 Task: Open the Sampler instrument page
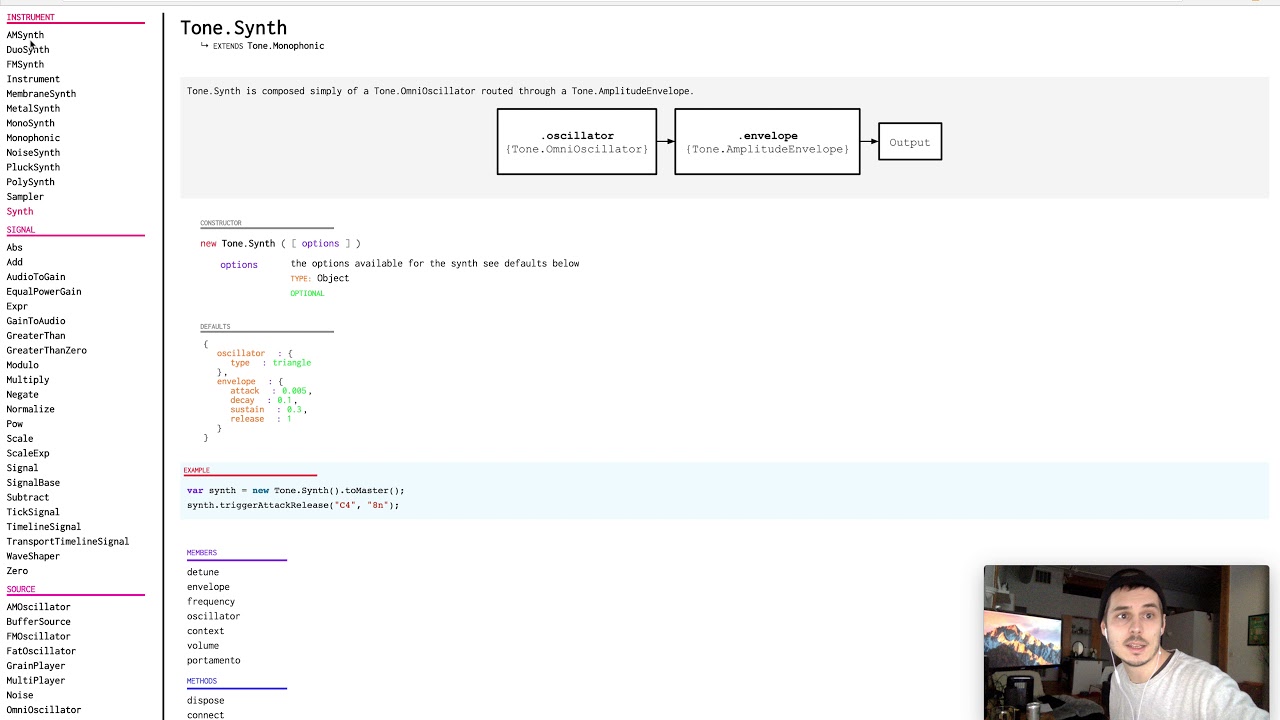click(25, 197)
